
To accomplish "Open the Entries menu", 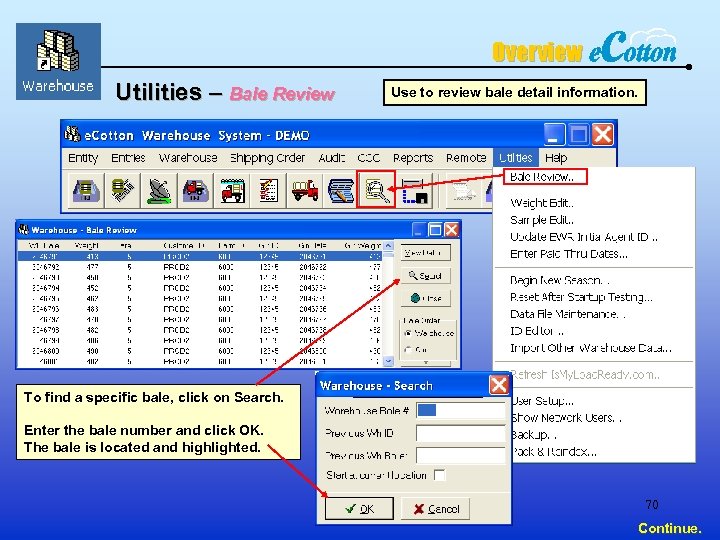I will 128,158.
